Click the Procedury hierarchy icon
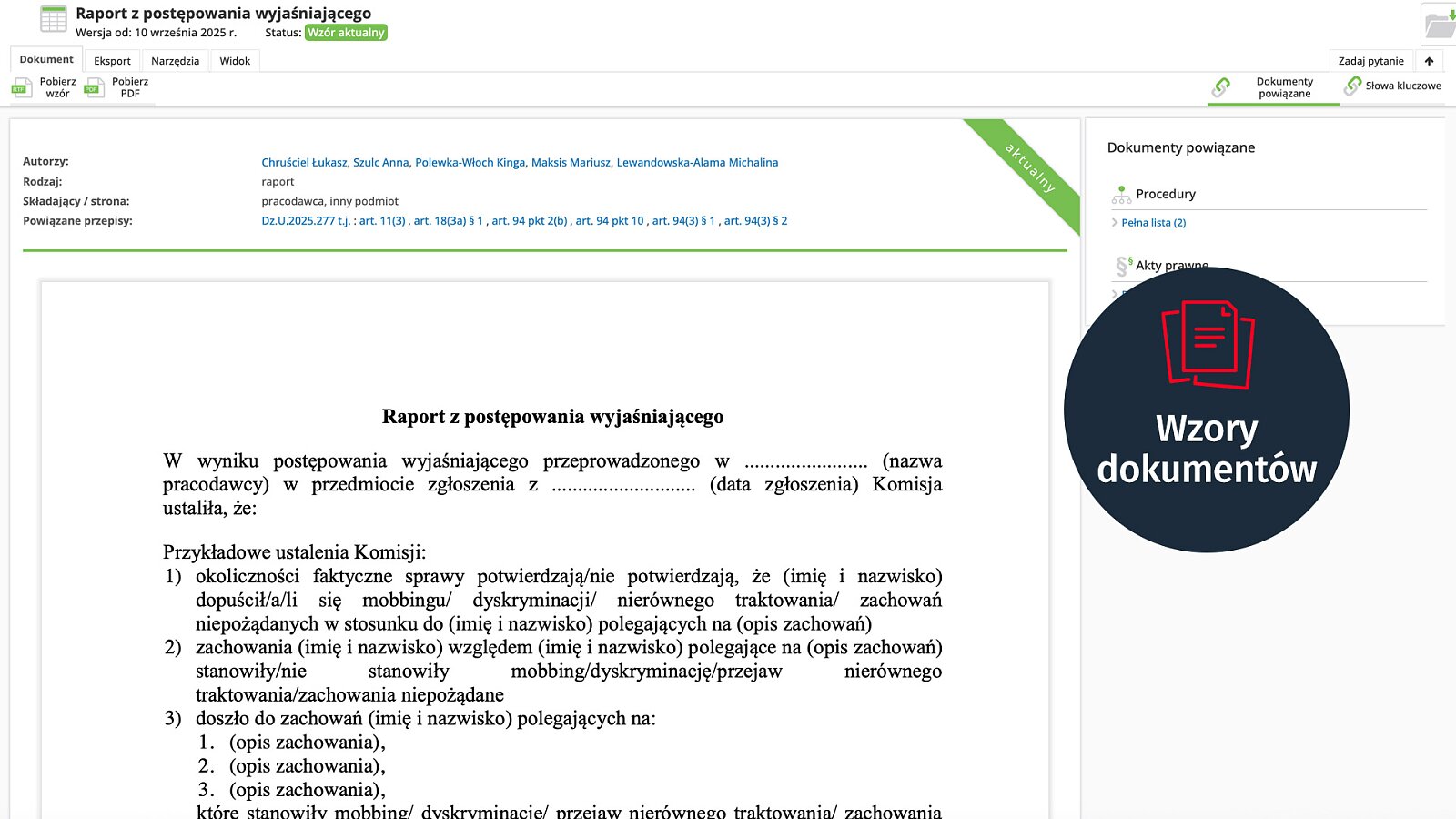This screenshot has height=819, width=1456. click(x=1121, y=194)
